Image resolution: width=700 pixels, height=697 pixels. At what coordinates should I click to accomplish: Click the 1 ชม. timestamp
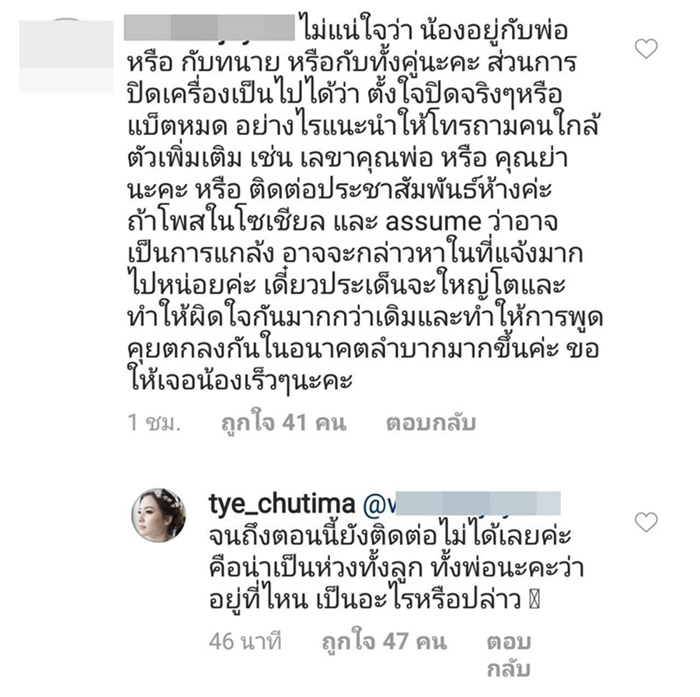tap(154, 422)
